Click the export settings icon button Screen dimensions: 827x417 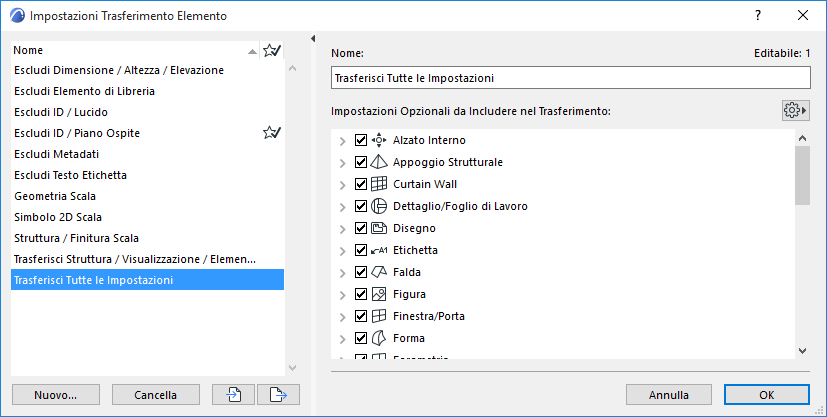point(278,394)
